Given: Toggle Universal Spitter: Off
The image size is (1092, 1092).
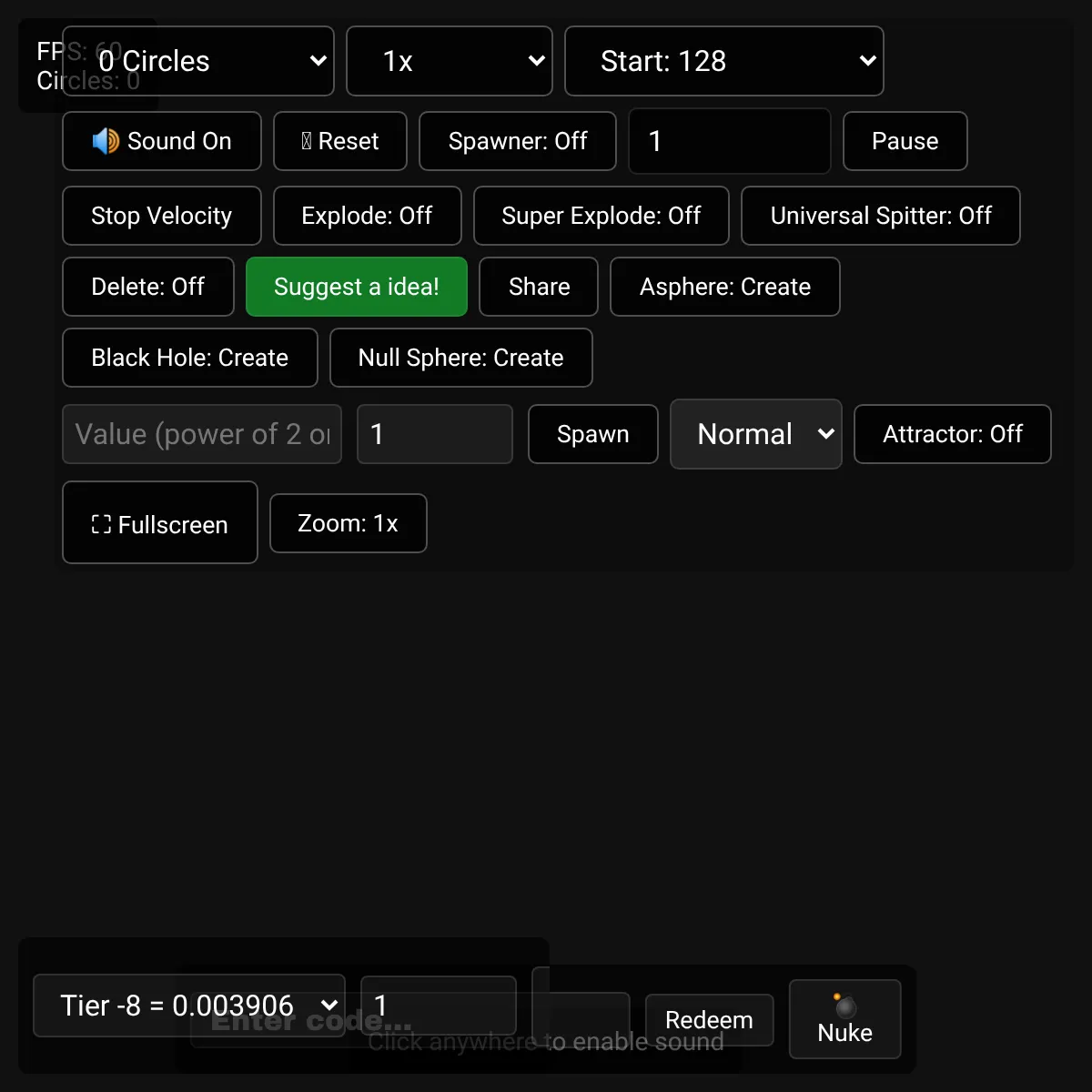Looking at the screenshot, I should (x=881, y=216).
